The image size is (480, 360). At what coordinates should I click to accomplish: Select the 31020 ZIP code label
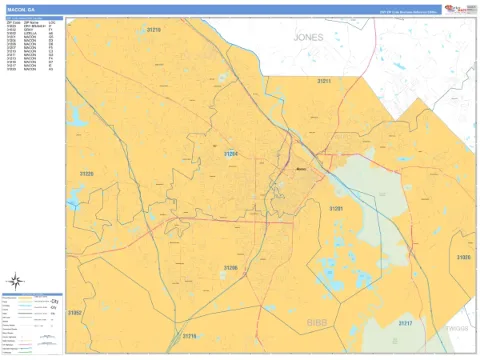(x=464, y=257)
